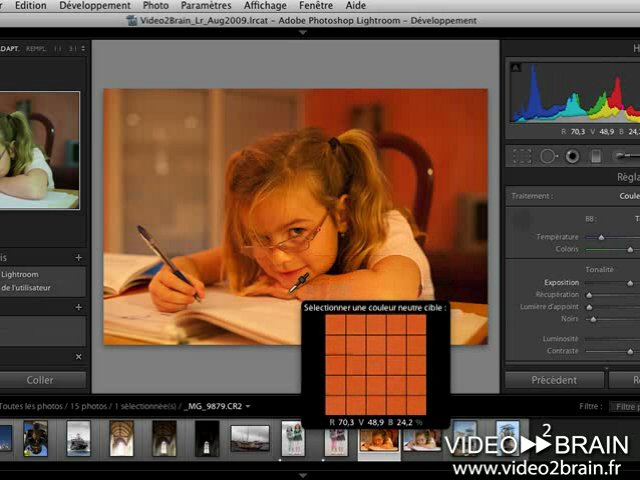Open the Filtre dropdown in filmstrip bar
This screenshot has width=640, height=480.
coord(624,407)
